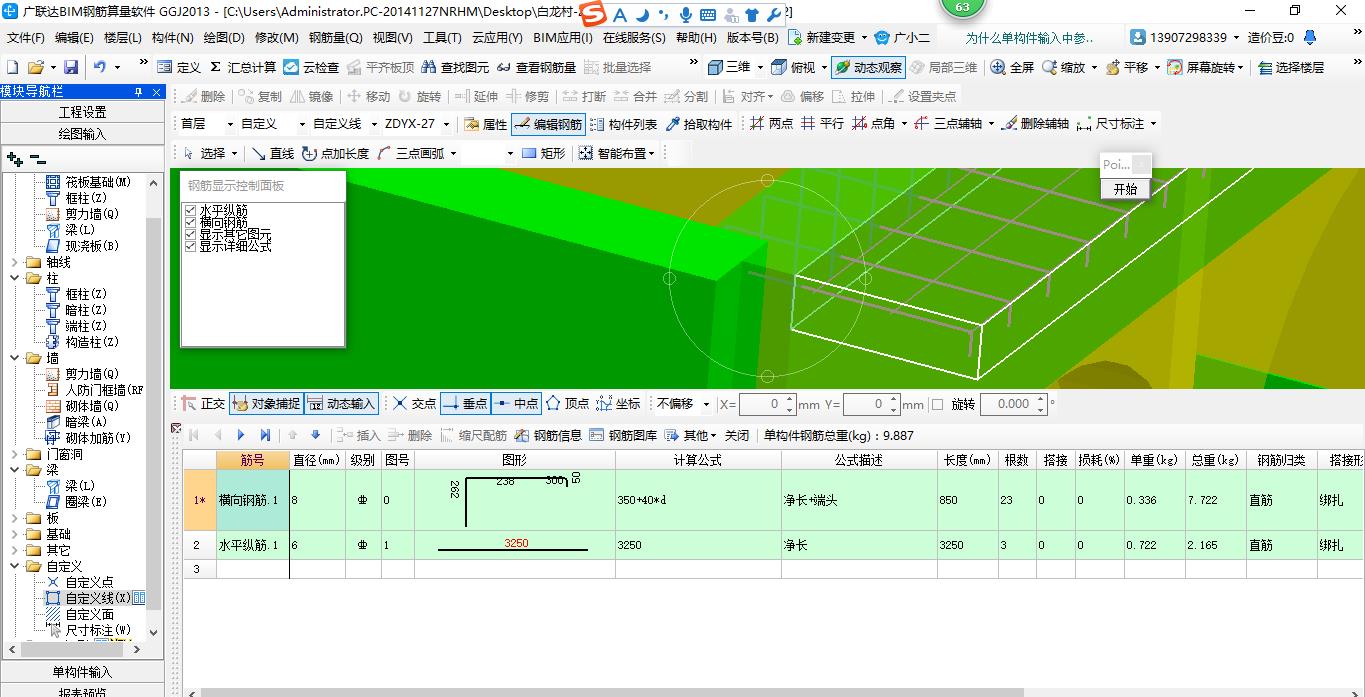Open 工具(T) menu
1365x697 pixels.
tap(442, 38)
